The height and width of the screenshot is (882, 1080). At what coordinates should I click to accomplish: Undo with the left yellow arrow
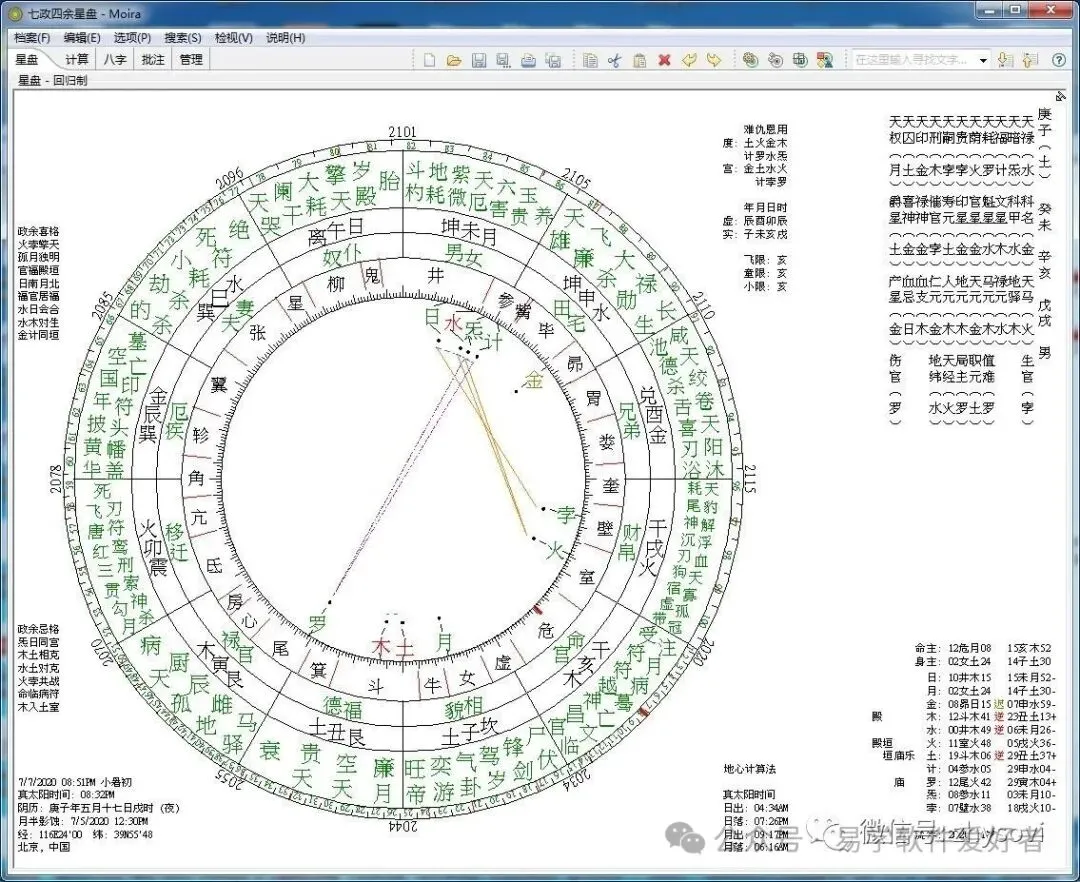click(689, 60)
